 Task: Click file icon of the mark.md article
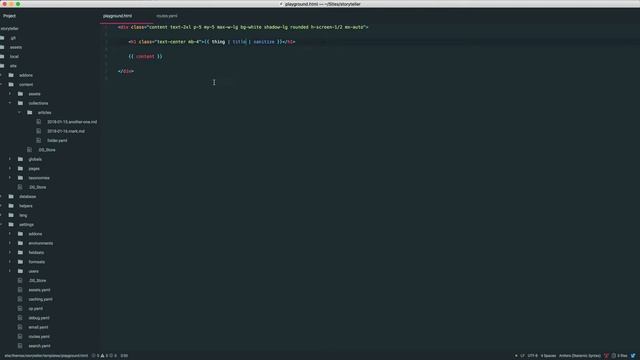39,131
